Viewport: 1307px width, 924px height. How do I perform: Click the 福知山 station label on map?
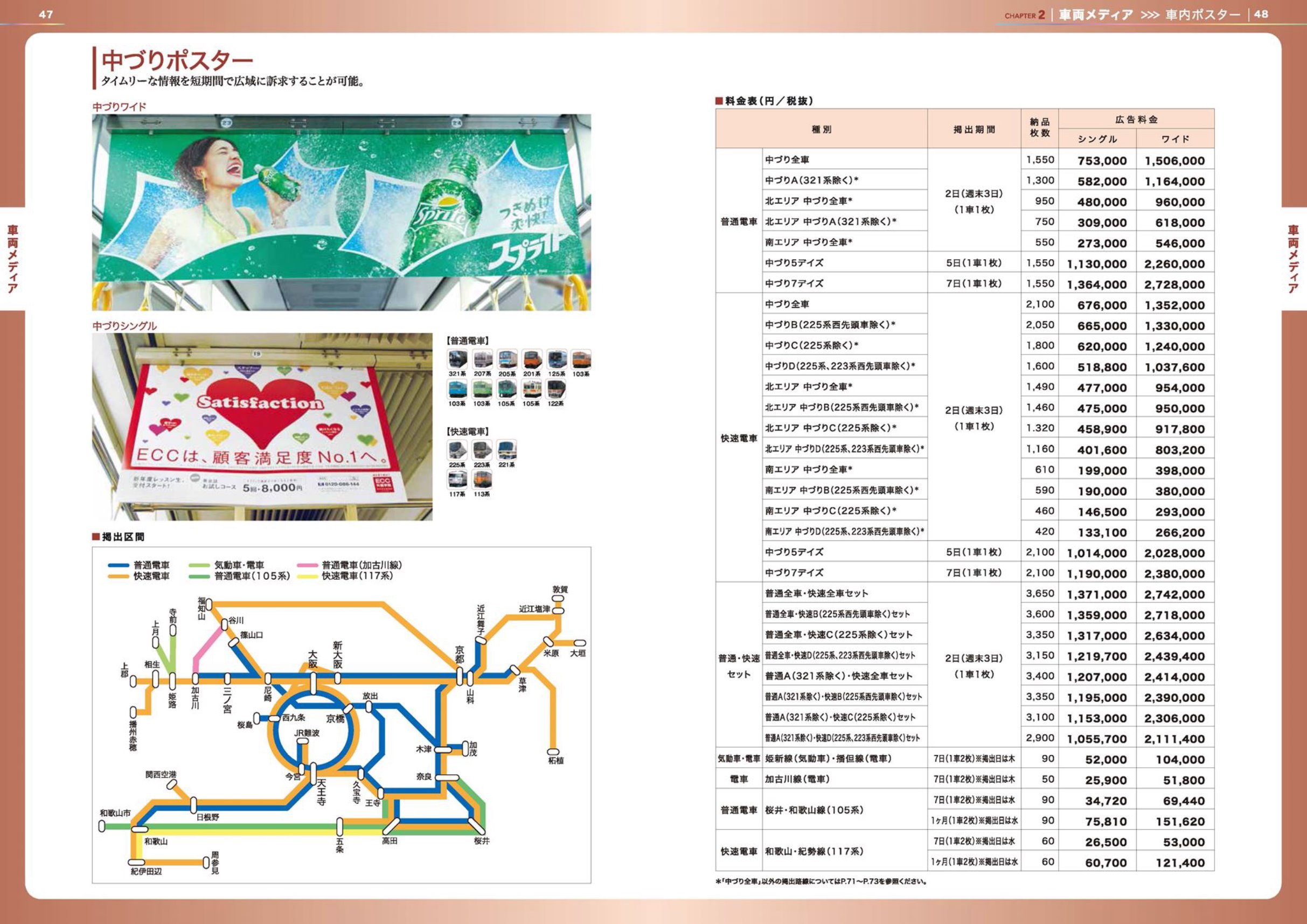(x=201, y=609)
